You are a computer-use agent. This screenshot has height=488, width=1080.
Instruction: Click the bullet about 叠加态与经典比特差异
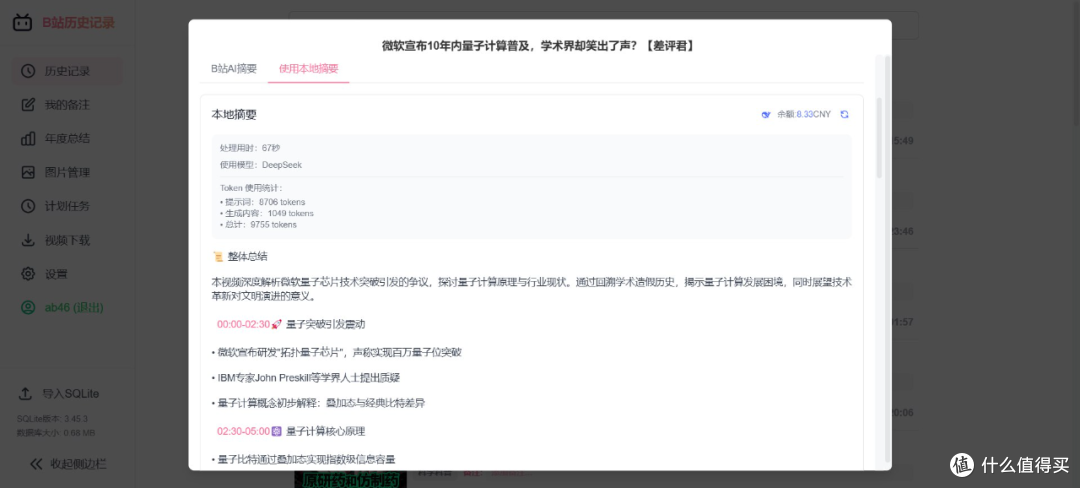pos(318,403)
